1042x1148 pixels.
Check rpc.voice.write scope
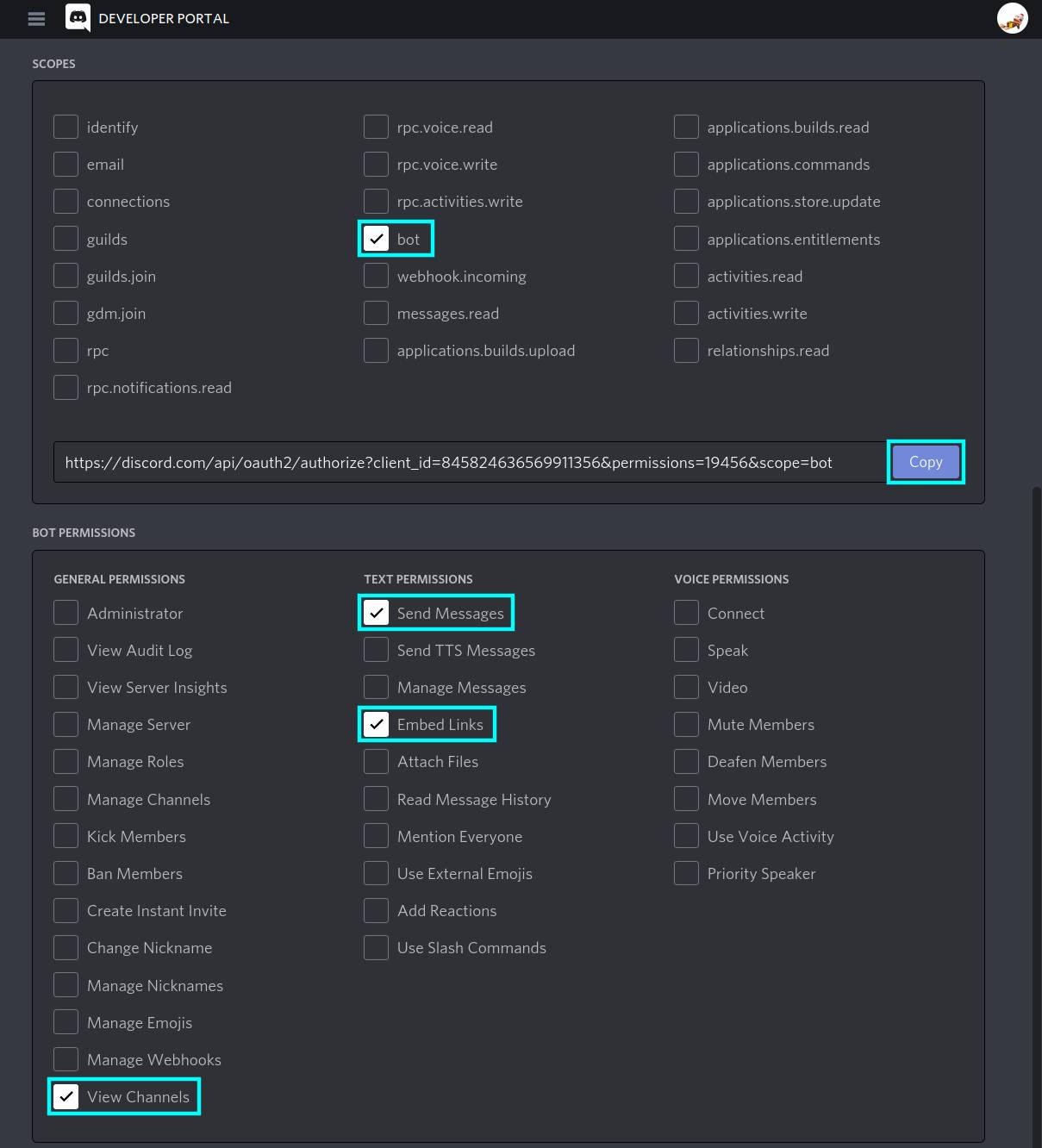click(x=376, y=164)
